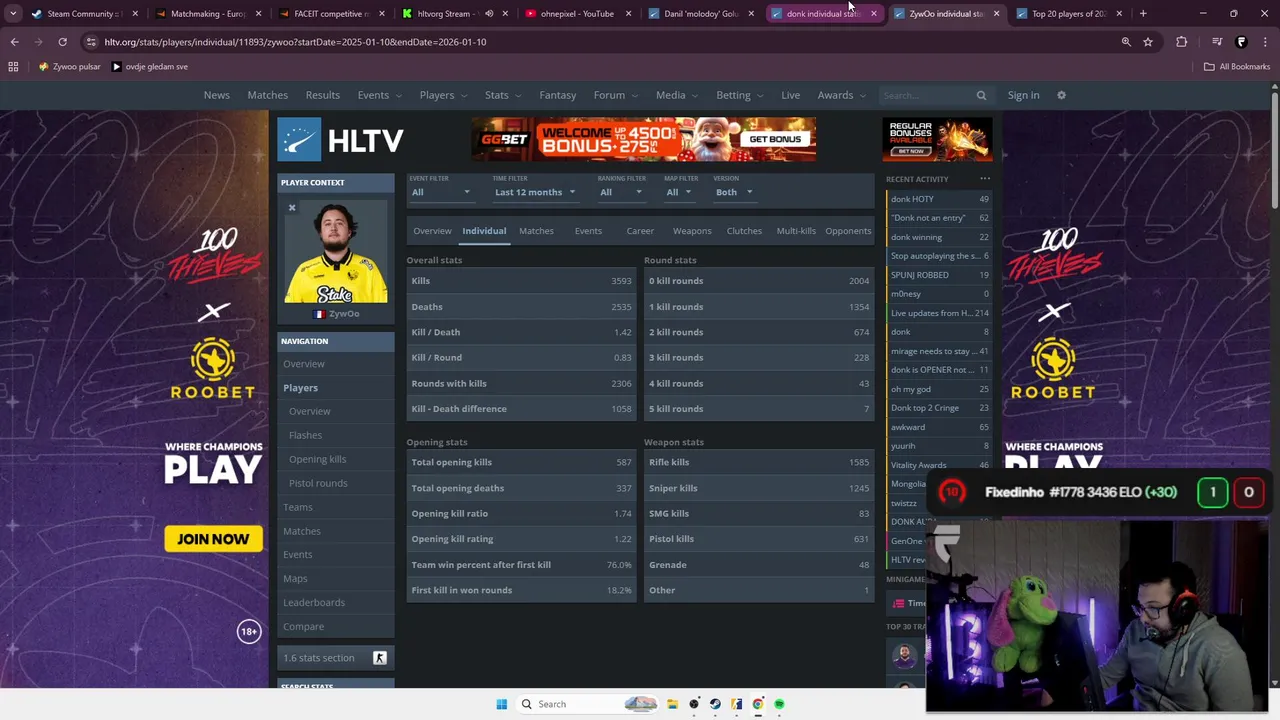Open News in the HLTV navbar
This screenshot has height=720, width=1280.
[x=216, y=95]
